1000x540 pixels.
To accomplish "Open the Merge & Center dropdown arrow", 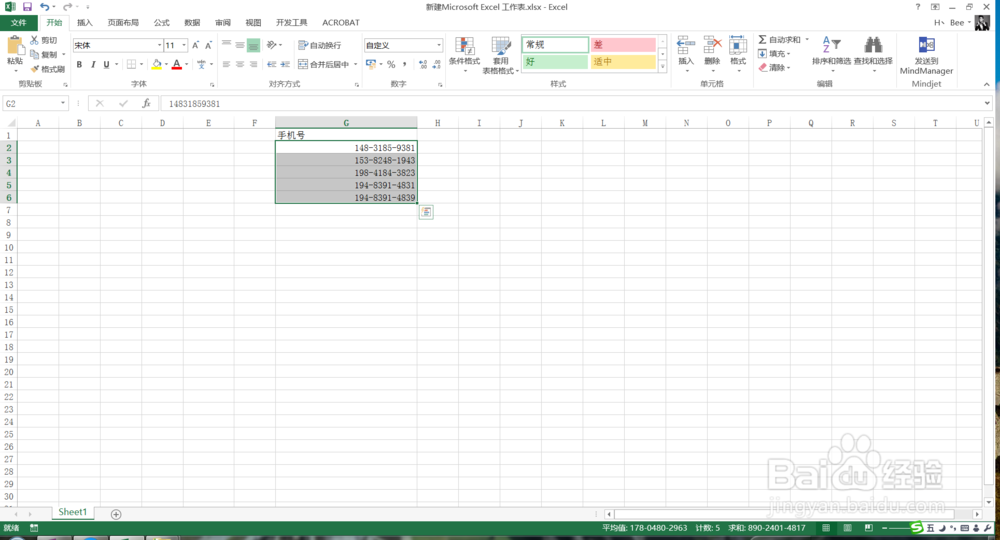I will pos(356,64).
